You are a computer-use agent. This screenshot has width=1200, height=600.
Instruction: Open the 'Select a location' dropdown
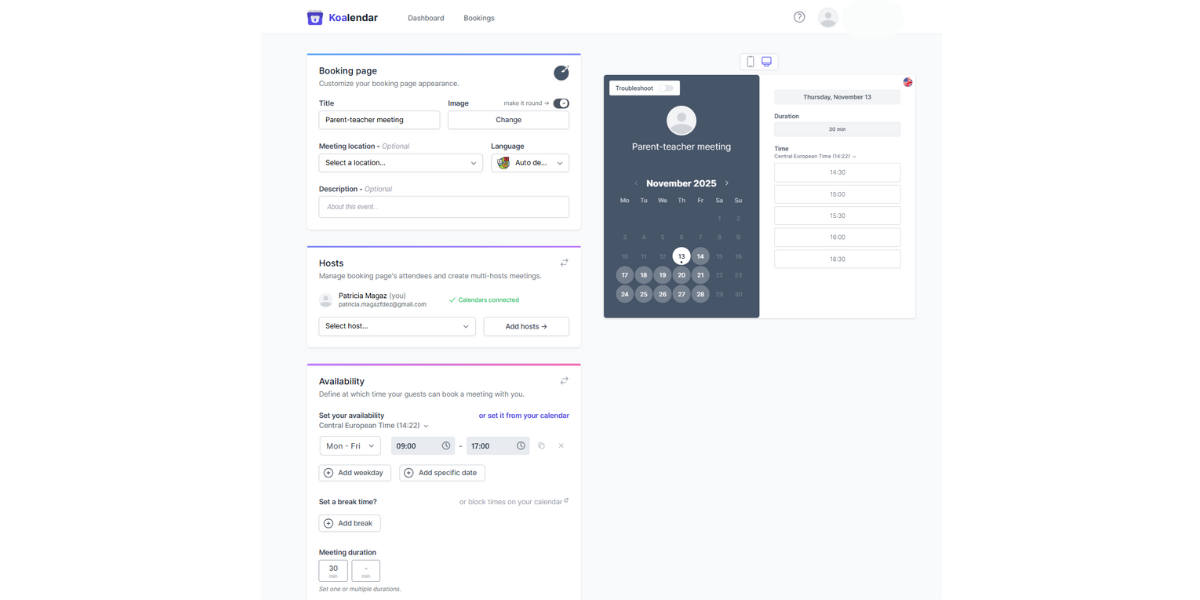tap(400, 162)
